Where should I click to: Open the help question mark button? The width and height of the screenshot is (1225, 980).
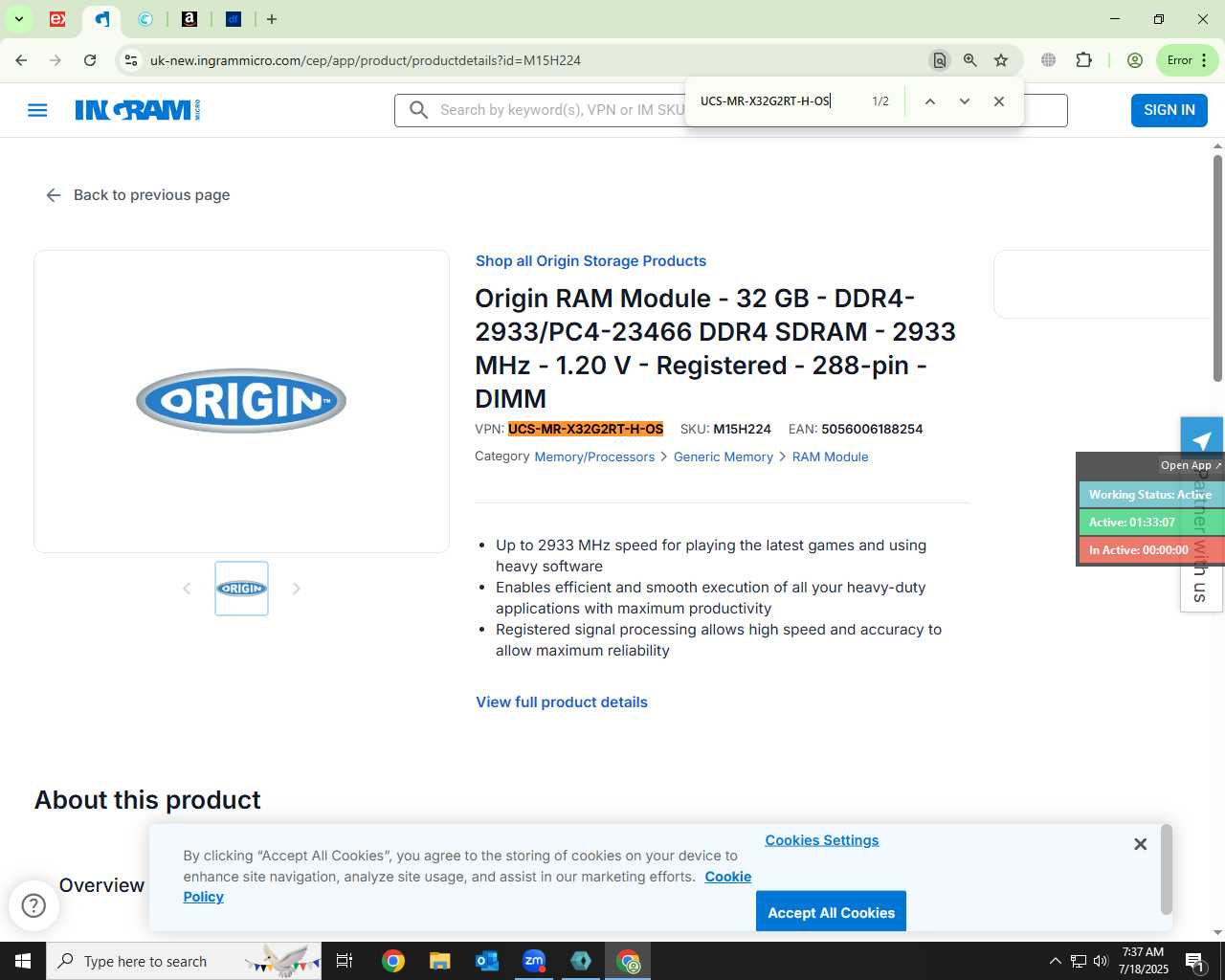[x=33, y=905]
